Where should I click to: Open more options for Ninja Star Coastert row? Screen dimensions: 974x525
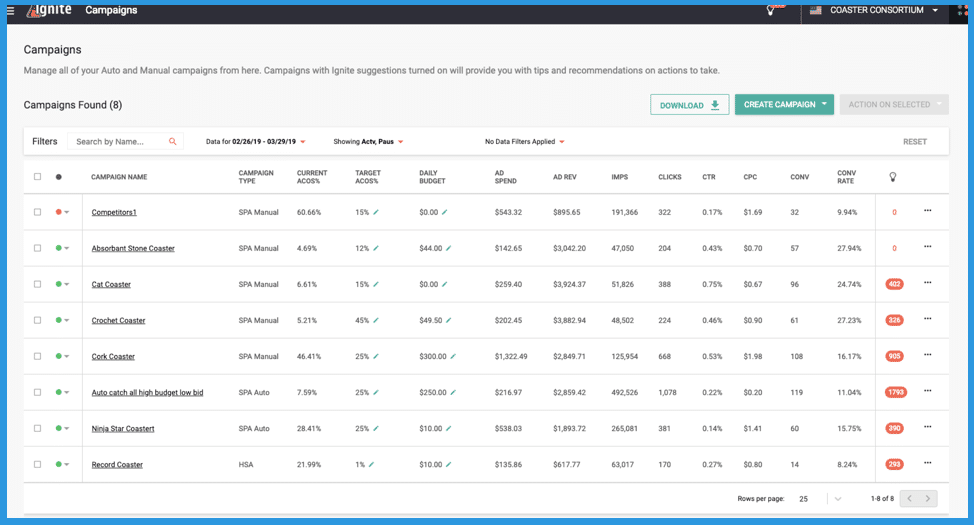click(x=927, y=427)
